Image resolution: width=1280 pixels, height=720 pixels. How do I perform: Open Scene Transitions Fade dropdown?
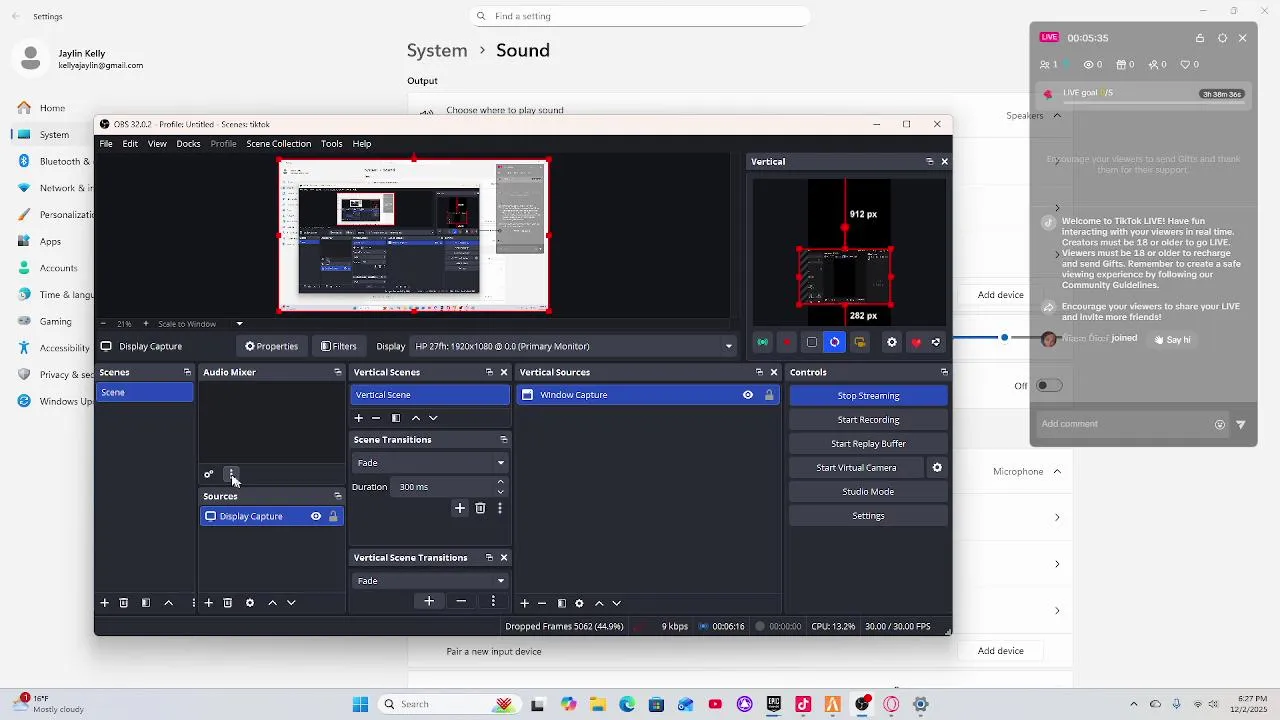[431, 463]
